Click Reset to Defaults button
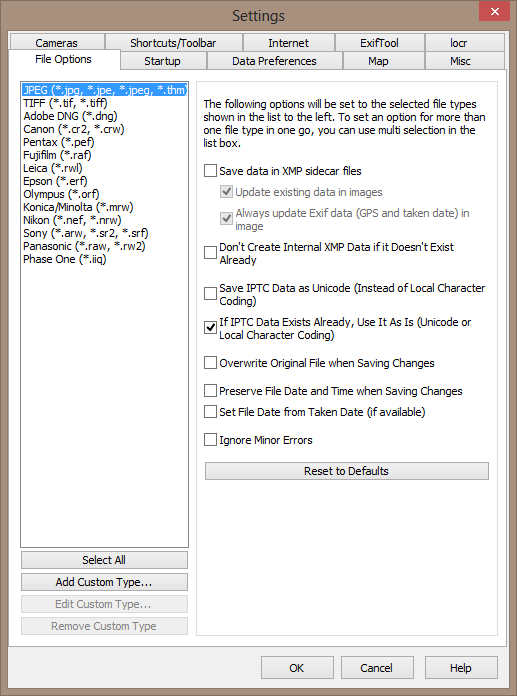Screen dimensions: 517x696 coord(347,471)
